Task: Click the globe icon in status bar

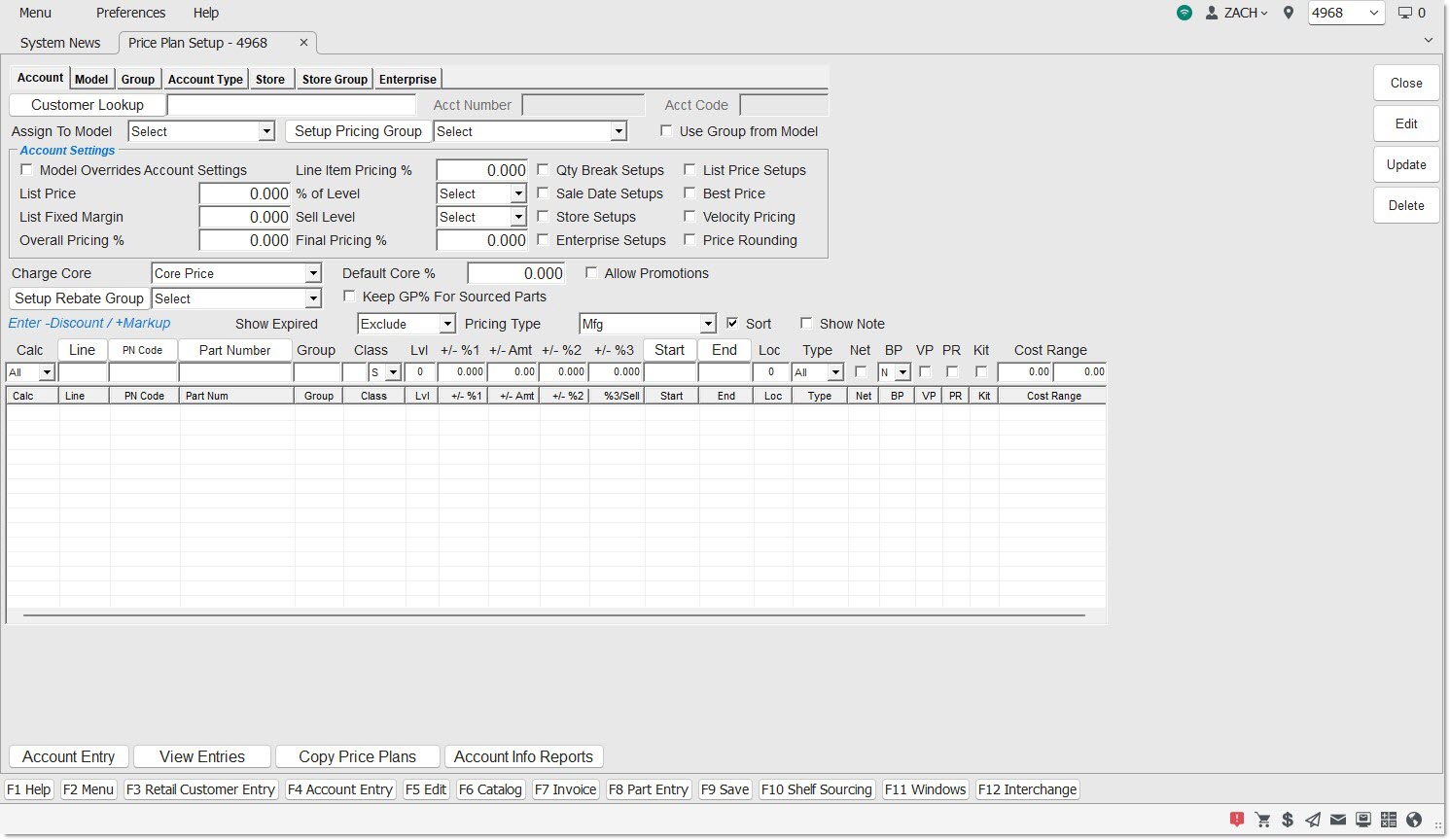Action: point(1414,820)
